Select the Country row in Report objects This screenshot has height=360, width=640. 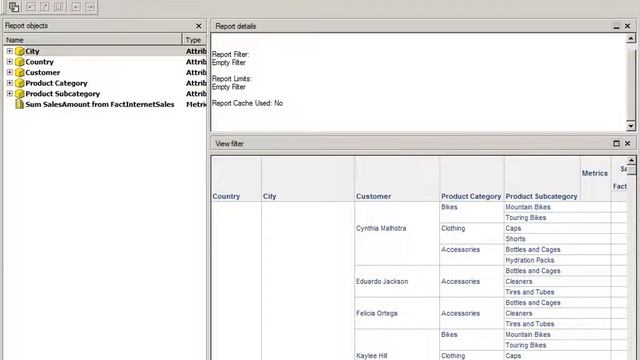point(105,62)
